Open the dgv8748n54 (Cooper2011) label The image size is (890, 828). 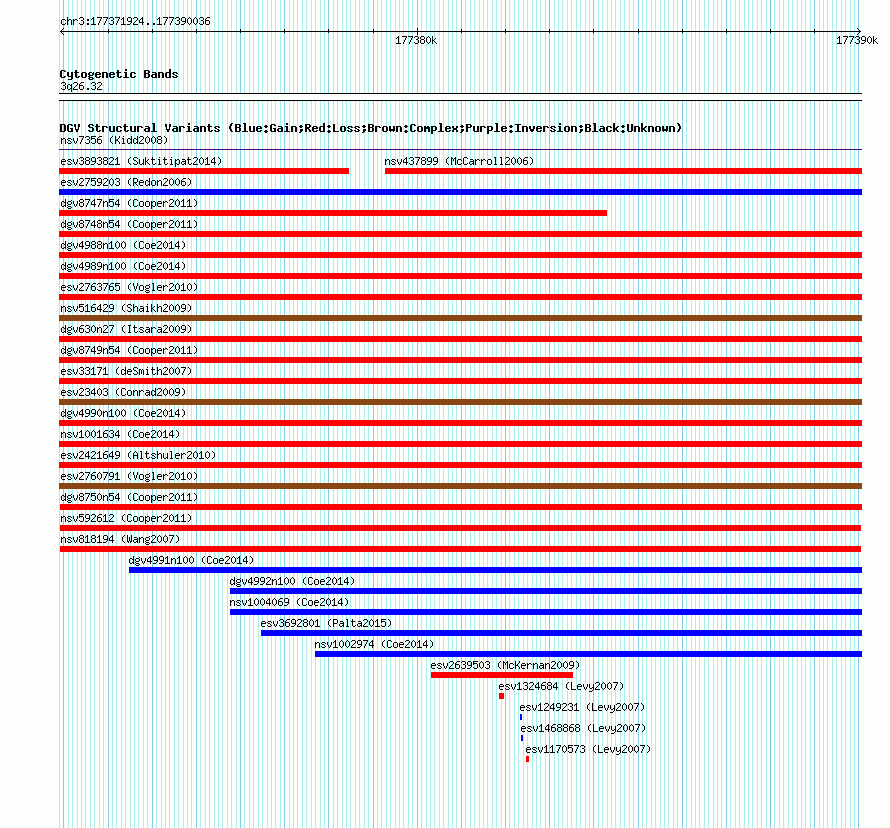point(129,224)
